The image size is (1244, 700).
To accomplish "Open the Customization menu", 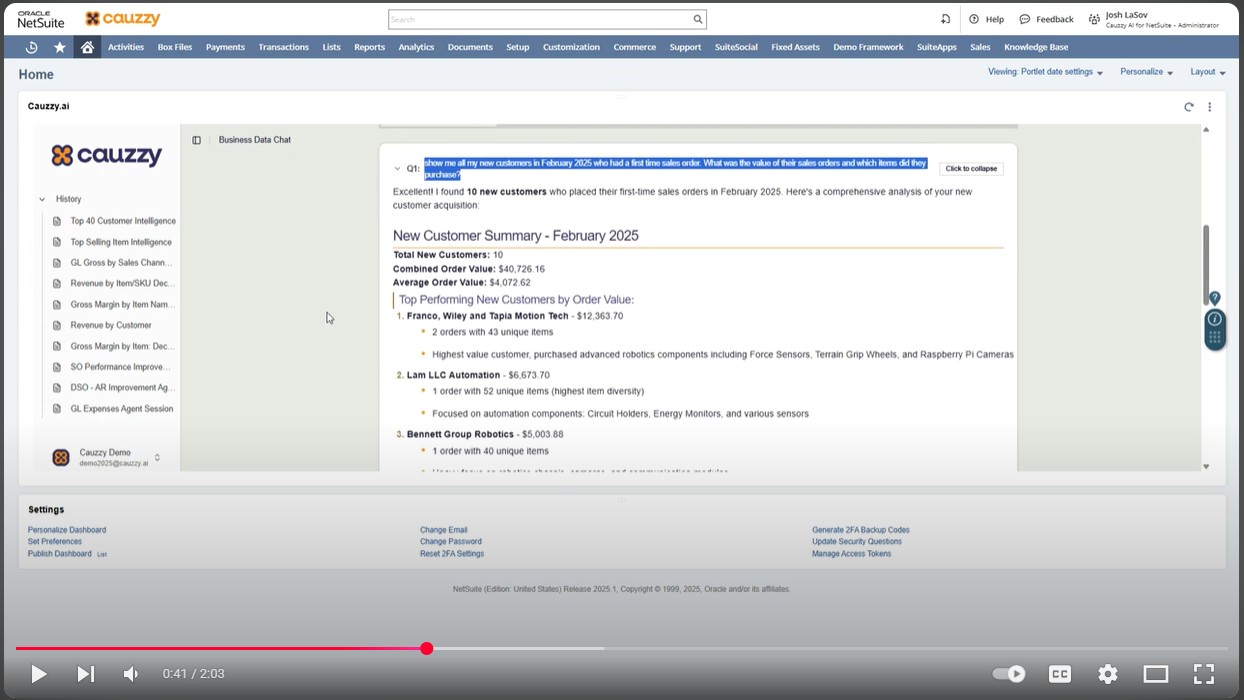I will click(571, 47).
